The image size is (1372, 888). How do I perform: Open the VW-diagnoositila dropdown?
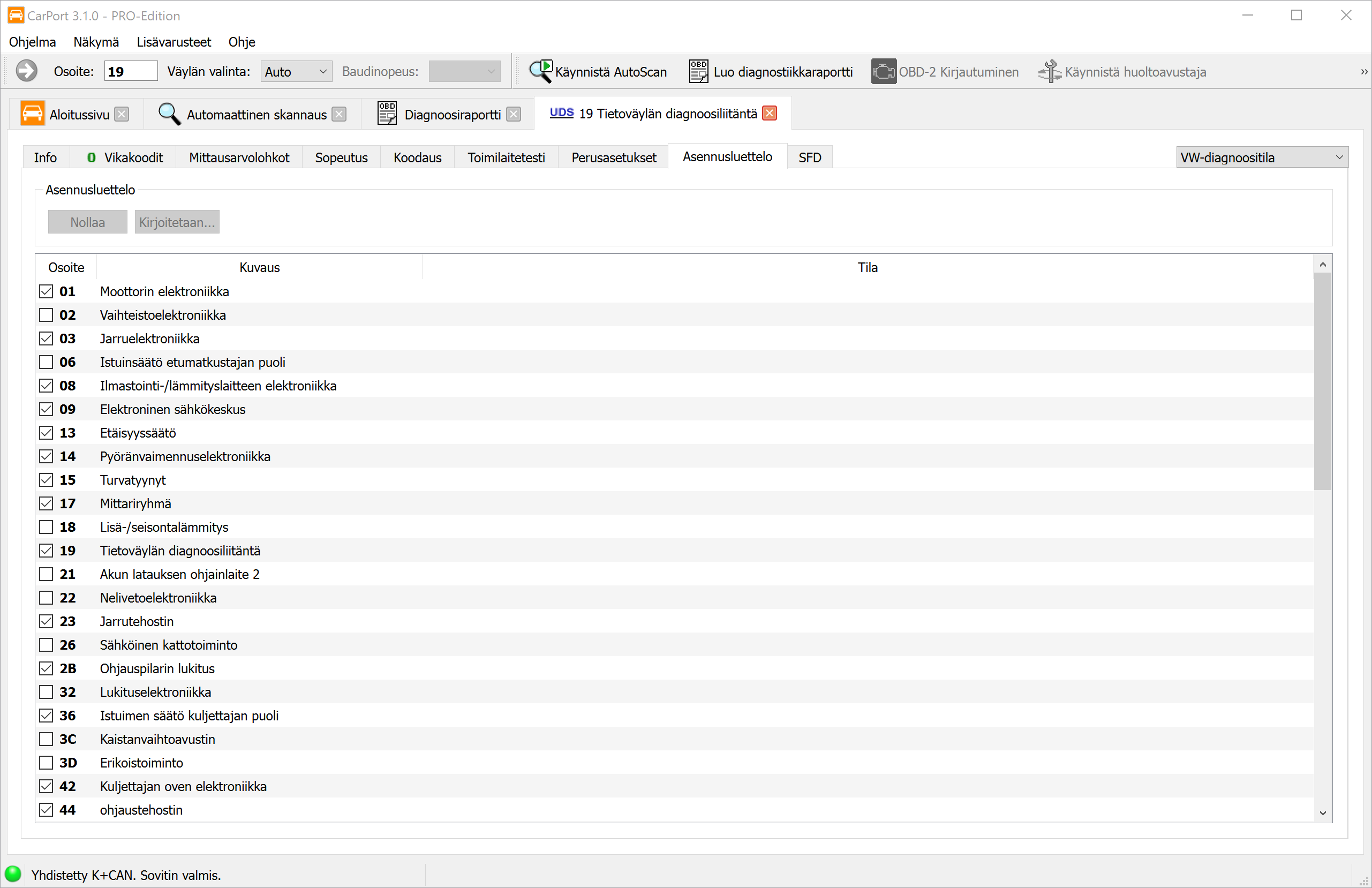click(1261, 157)
